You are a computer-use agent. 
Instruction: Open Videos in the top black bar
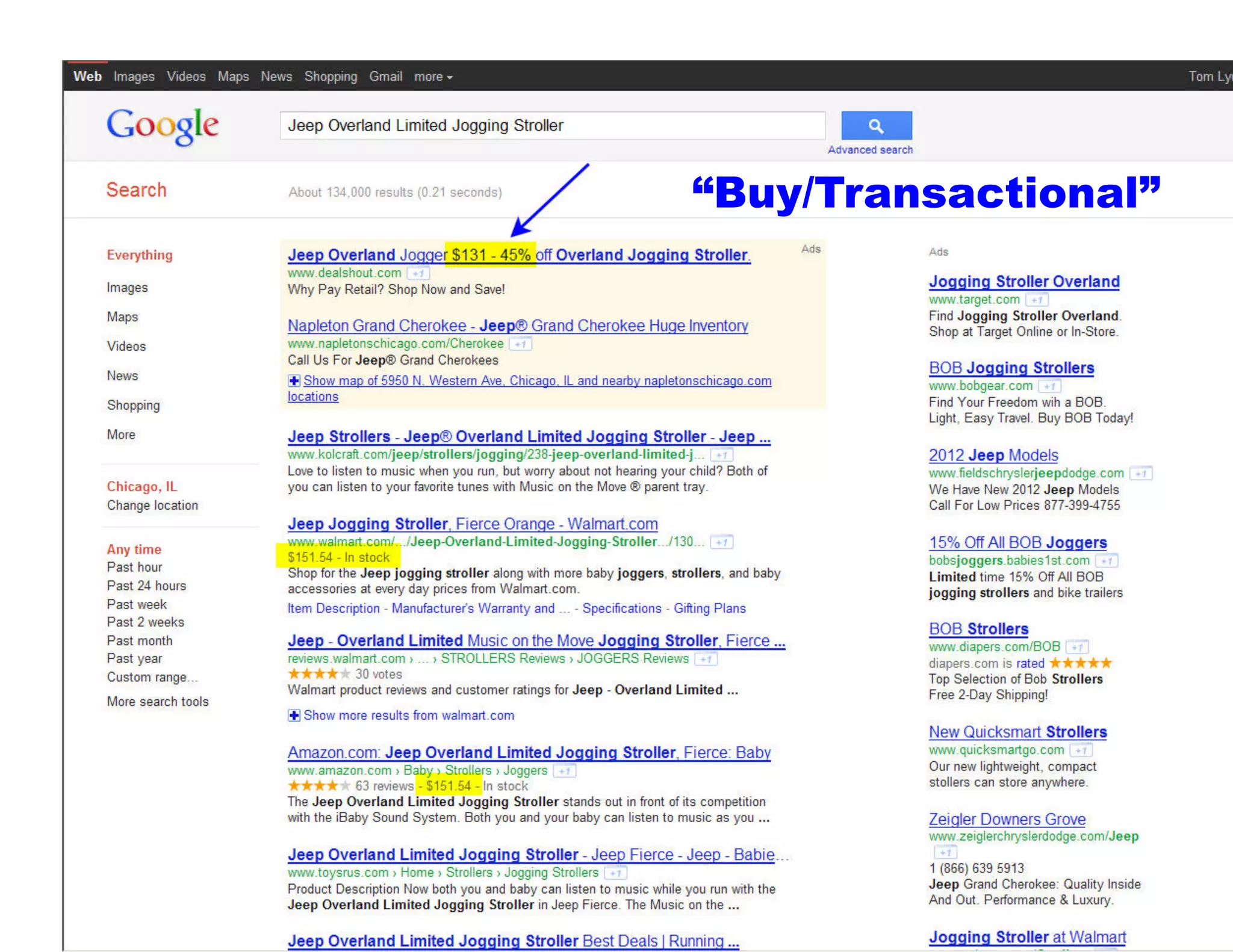coord(187,76)
